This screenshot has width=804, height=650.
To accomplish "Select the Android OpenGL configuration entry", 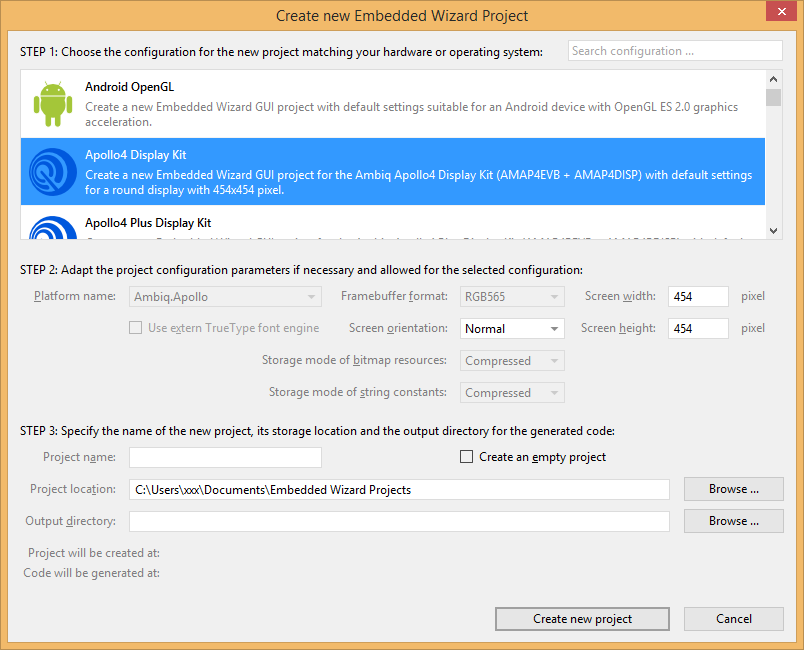I will [400, 104].
